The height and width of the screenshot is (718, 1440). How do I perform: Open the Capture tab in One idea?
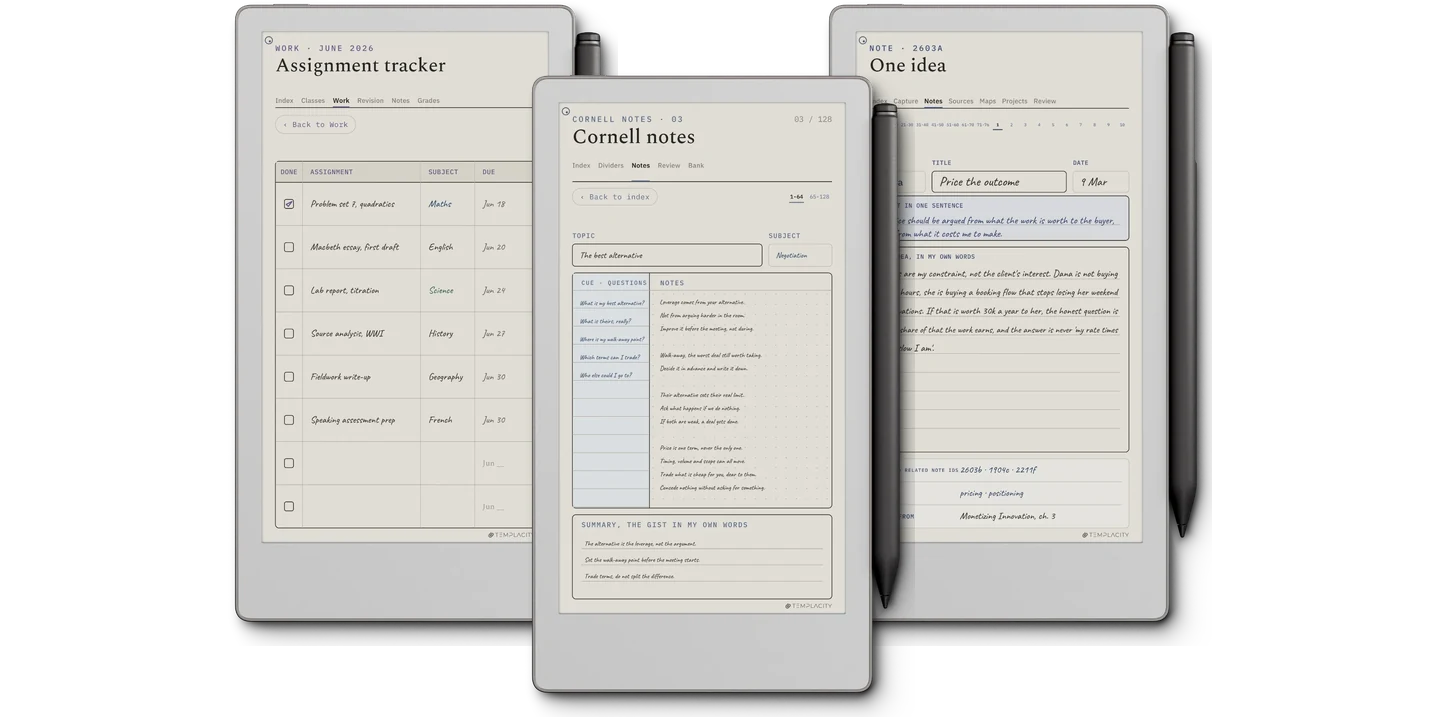click(906, 101)
